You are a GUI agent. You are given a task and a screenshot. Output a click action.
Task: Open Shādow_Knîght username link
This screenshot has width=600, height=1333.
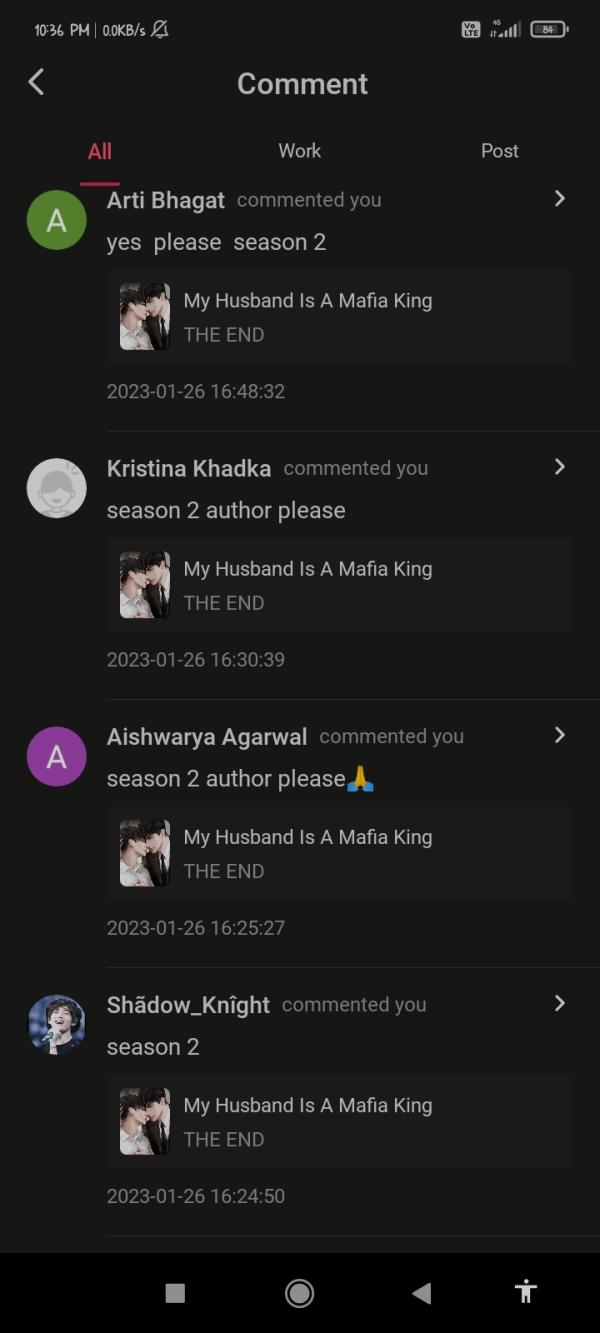coord(188,1005)
